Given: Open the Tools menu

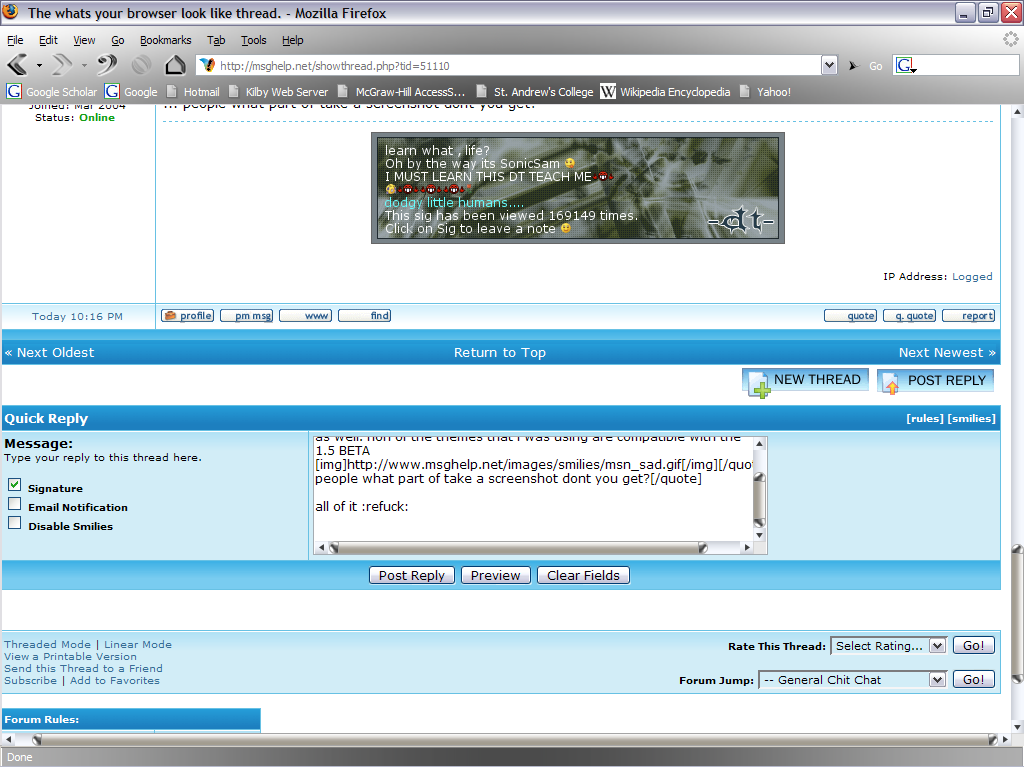Looking at the screenshot, I should coord(253,40).
